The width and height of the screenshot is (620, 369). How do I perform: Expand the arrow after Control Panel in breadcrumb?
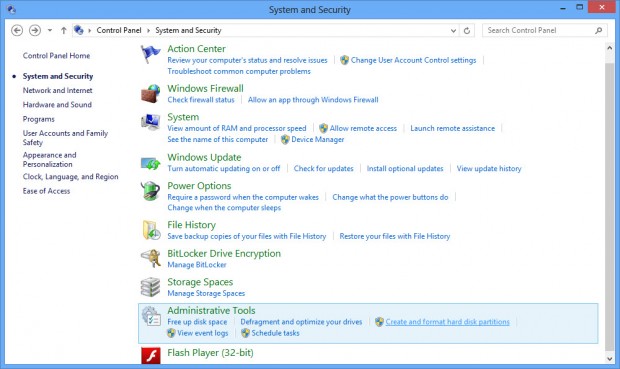point(148,30)
